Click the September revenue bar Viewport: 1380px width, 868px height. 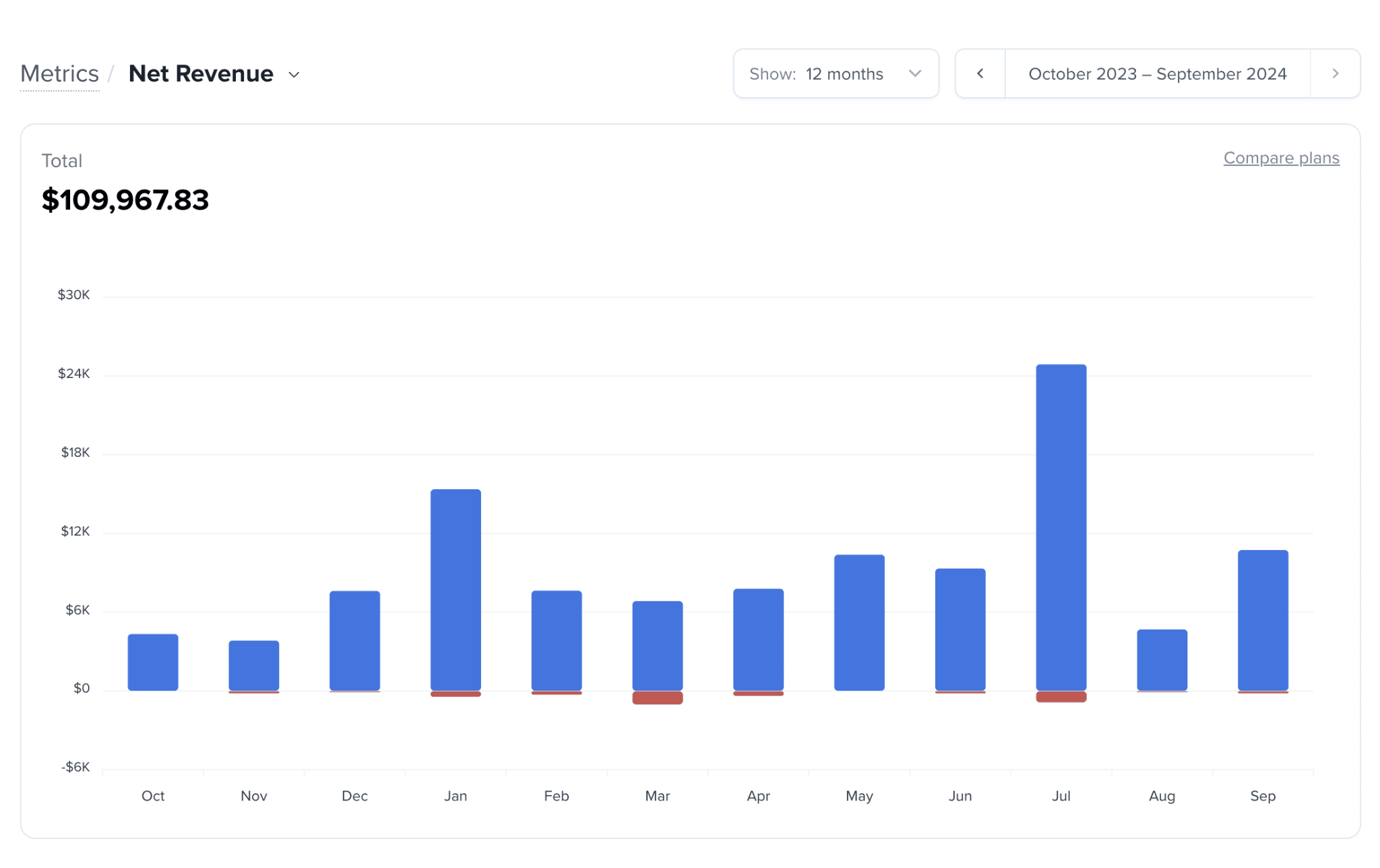[1263, 620]
